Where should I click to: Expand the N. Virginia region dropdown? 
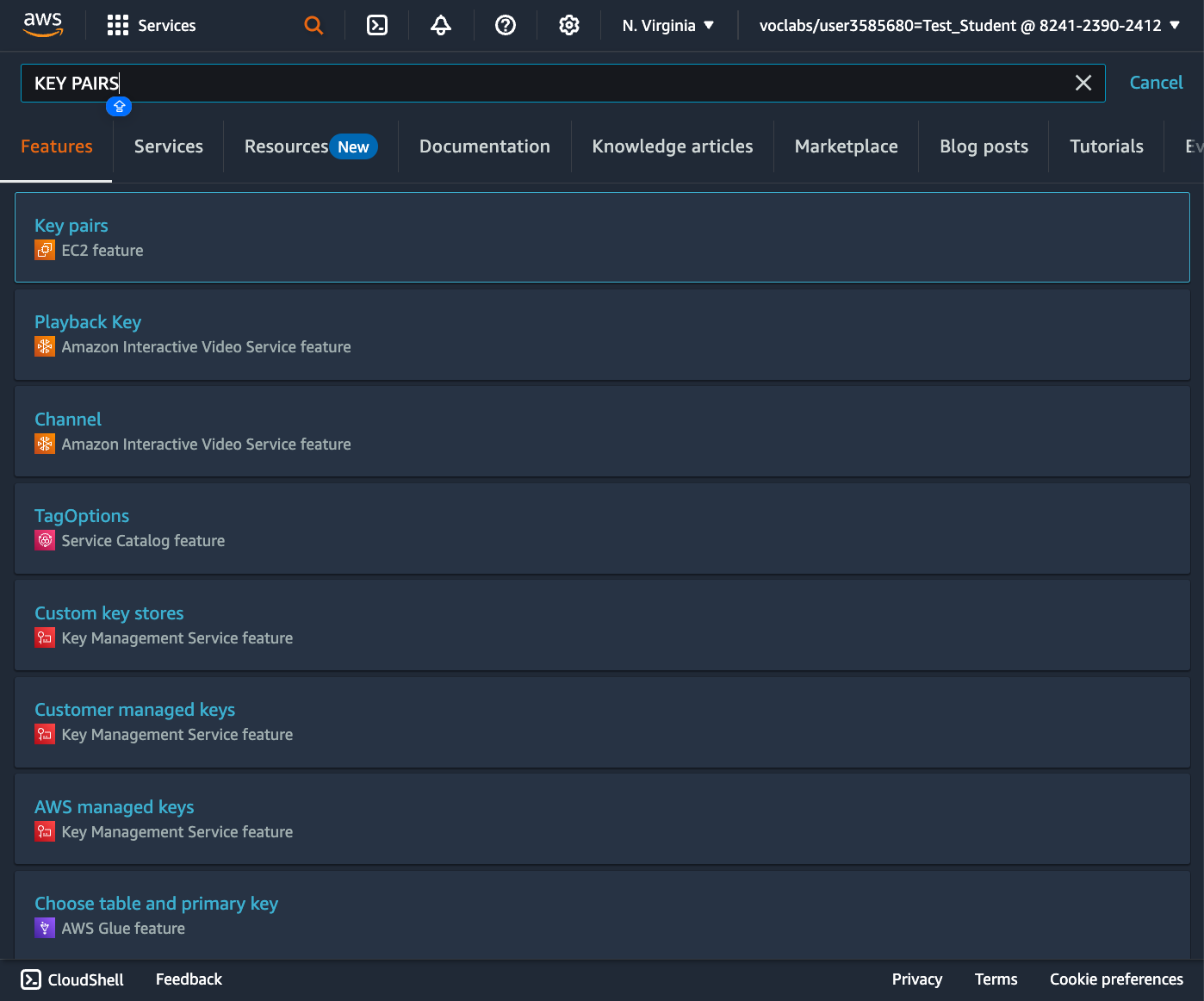[668, 26]
